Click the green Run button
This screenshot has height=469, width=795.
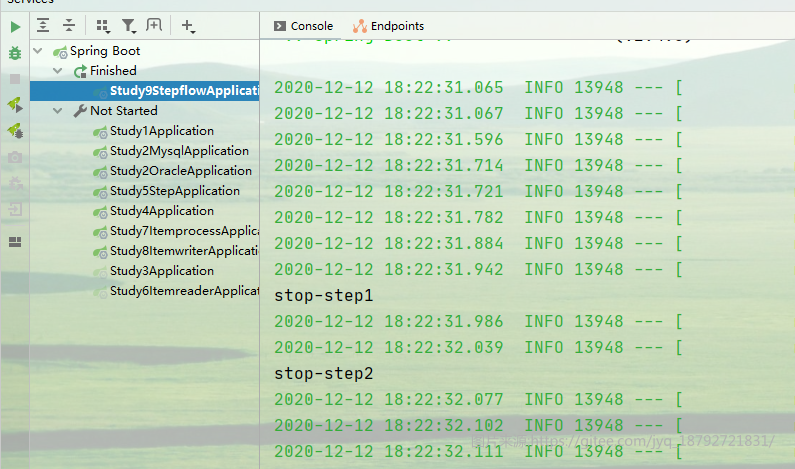15,26
